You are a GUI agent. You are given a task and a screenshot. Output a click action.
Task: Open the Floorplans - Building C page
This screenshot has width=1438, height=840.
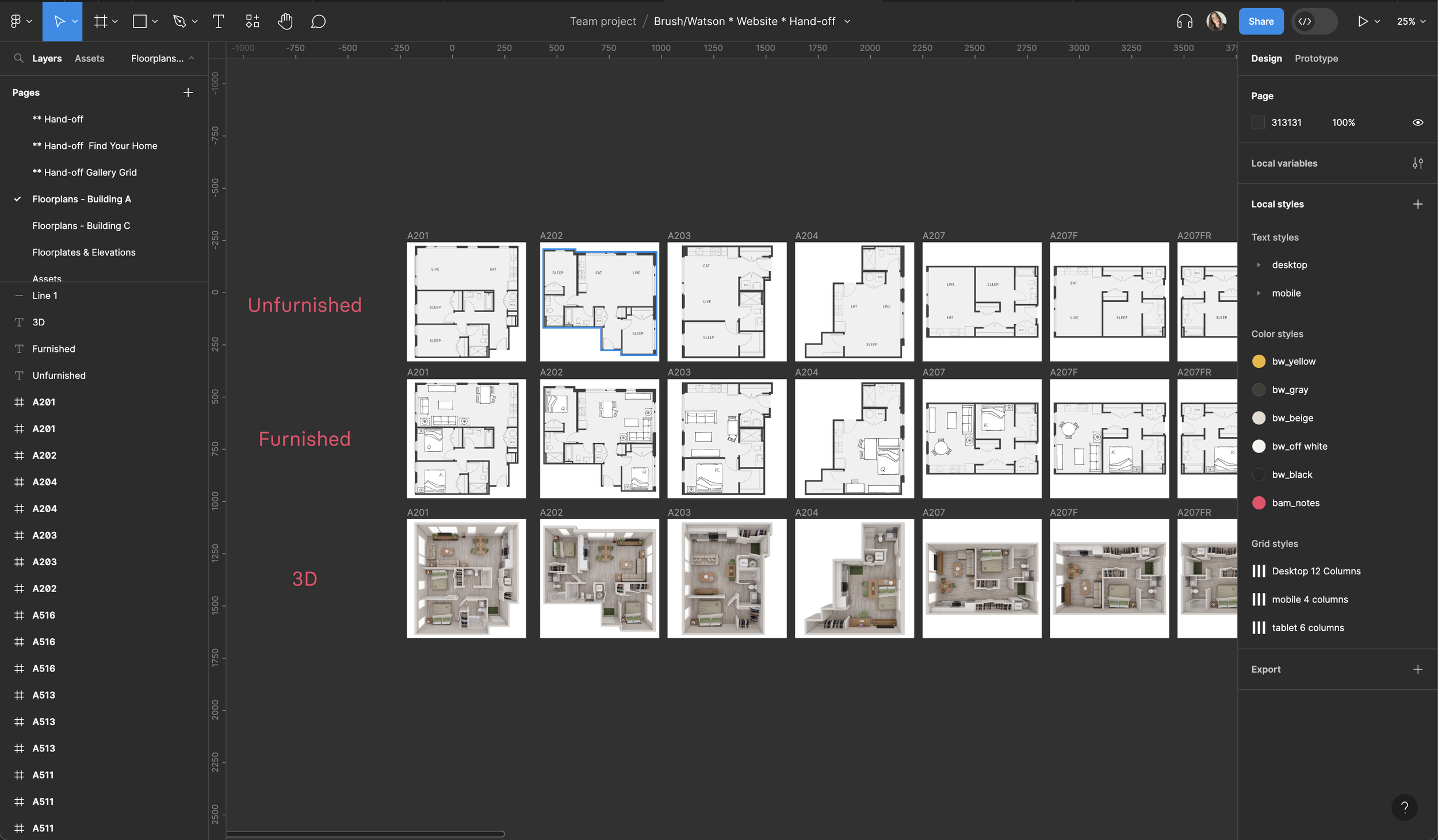81,226
